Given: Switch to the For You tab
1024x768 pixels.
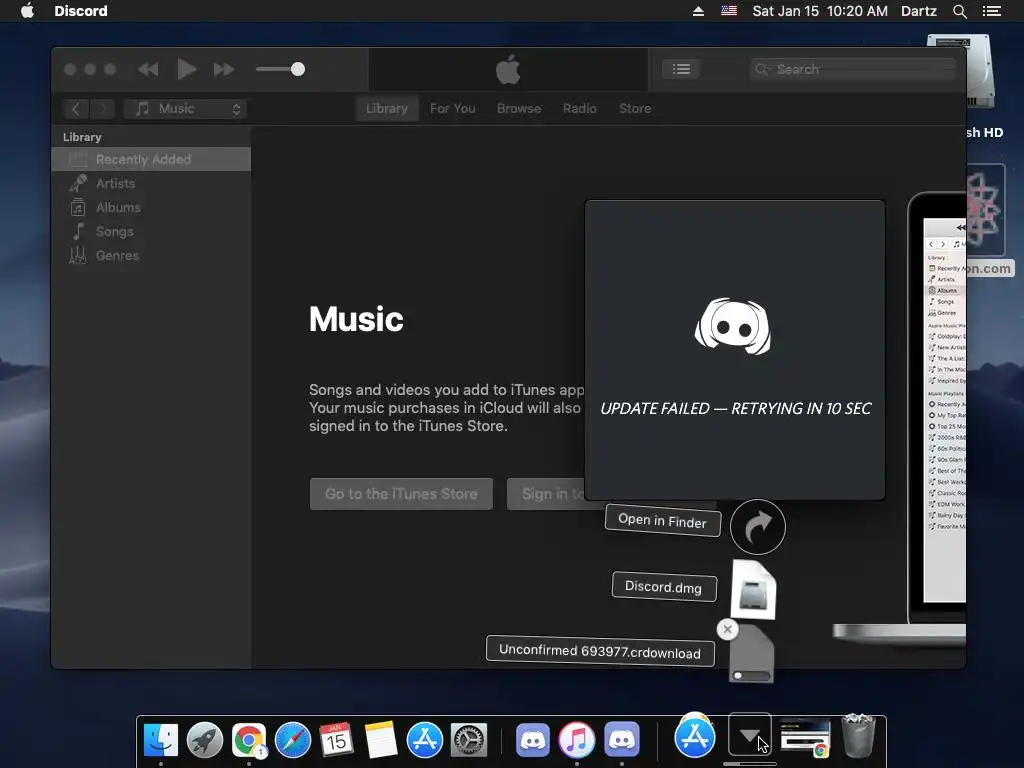Looking at the screenshot, I should [453, 109].
